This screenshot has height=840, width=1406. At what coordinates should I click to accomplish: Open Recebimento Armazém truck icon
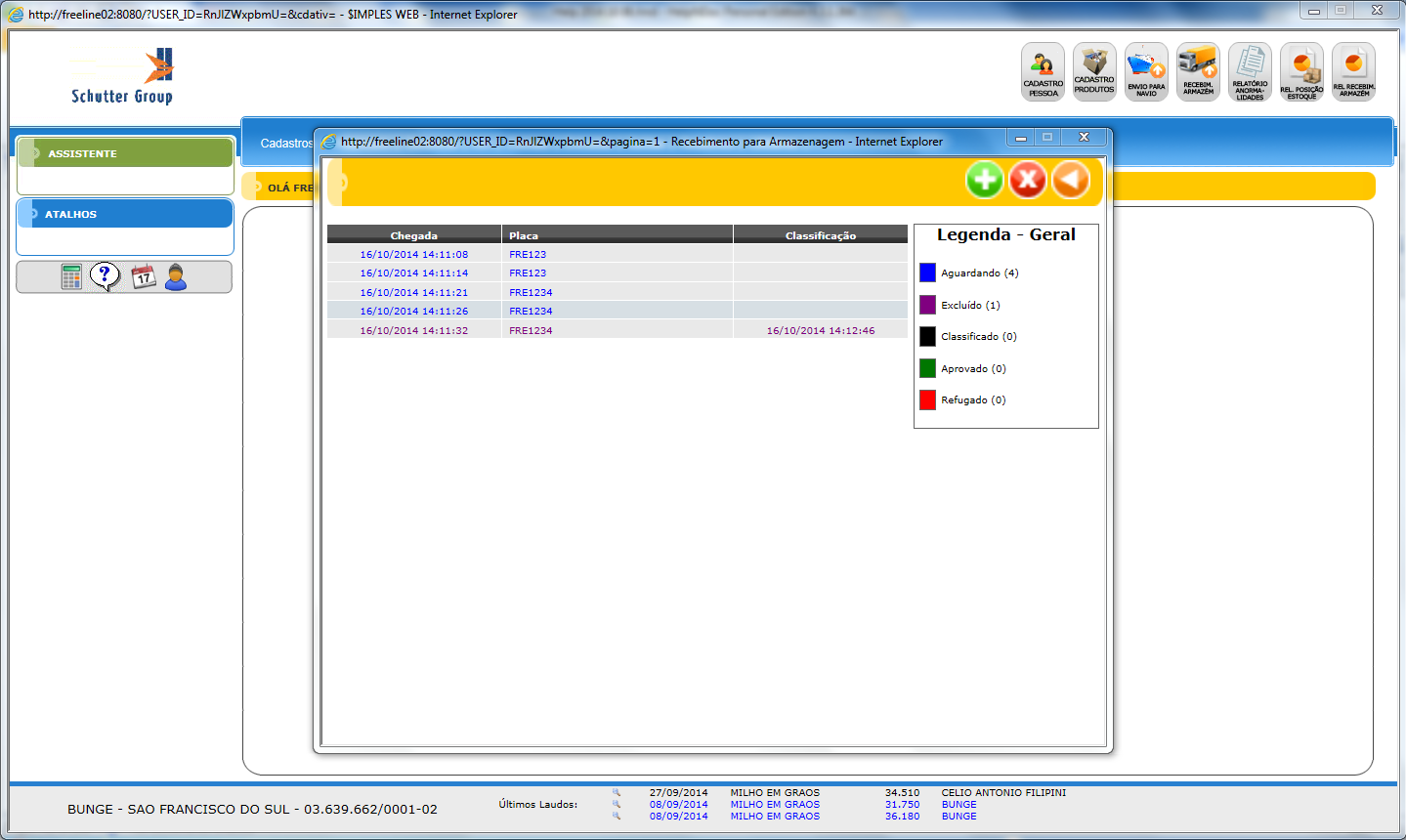tap(1198, 71)
